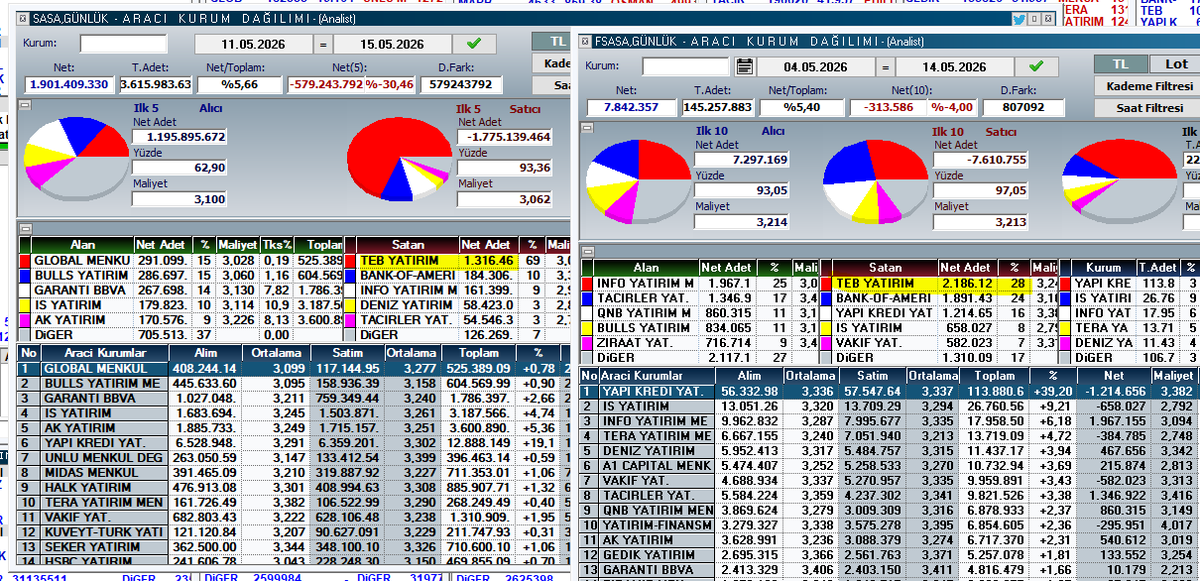Click red swatch beside TEB YATIRIM in FSASA

coord(827,283)
